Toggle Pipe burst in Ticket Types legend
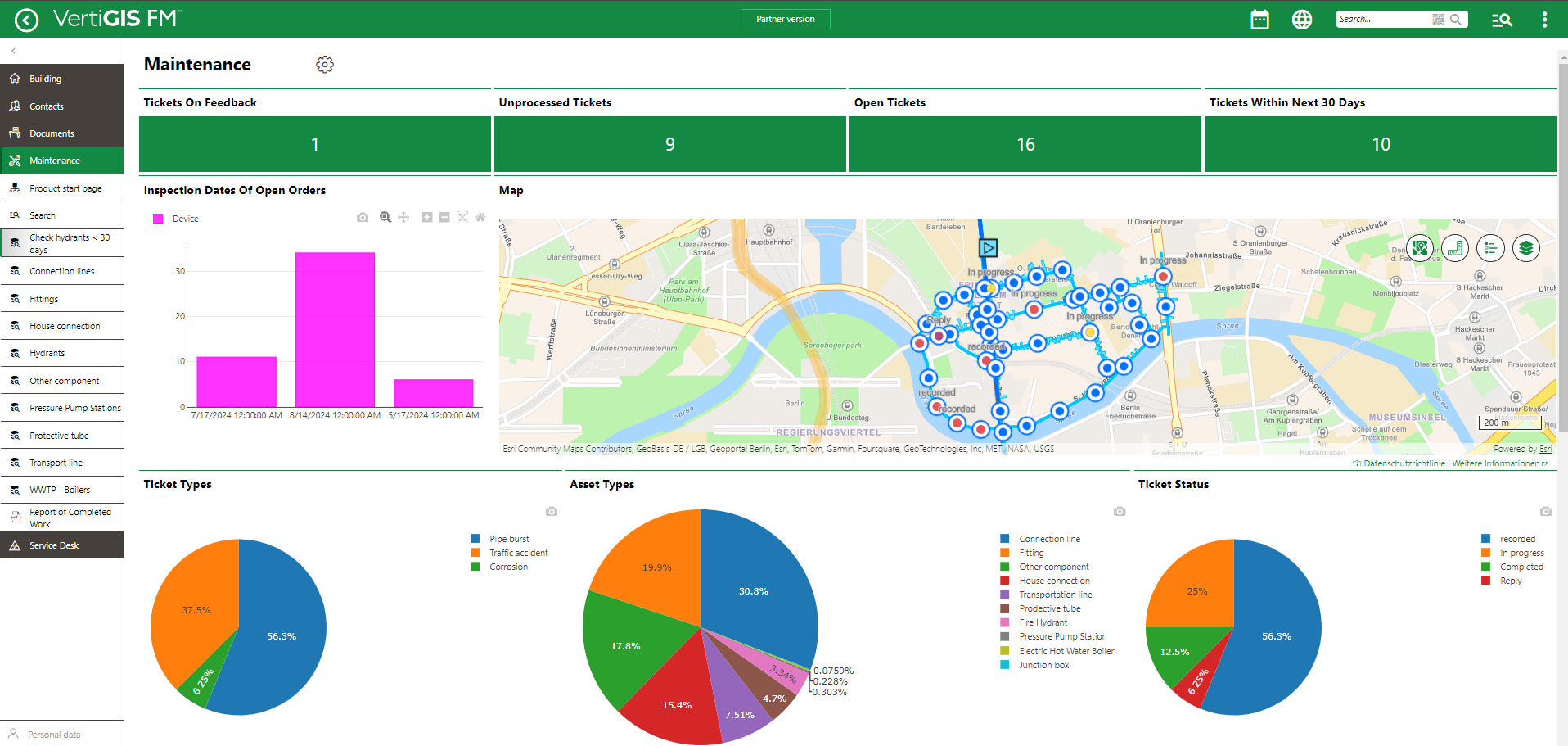Viewport: 1568px width, 746px height. tap(500, 539)
